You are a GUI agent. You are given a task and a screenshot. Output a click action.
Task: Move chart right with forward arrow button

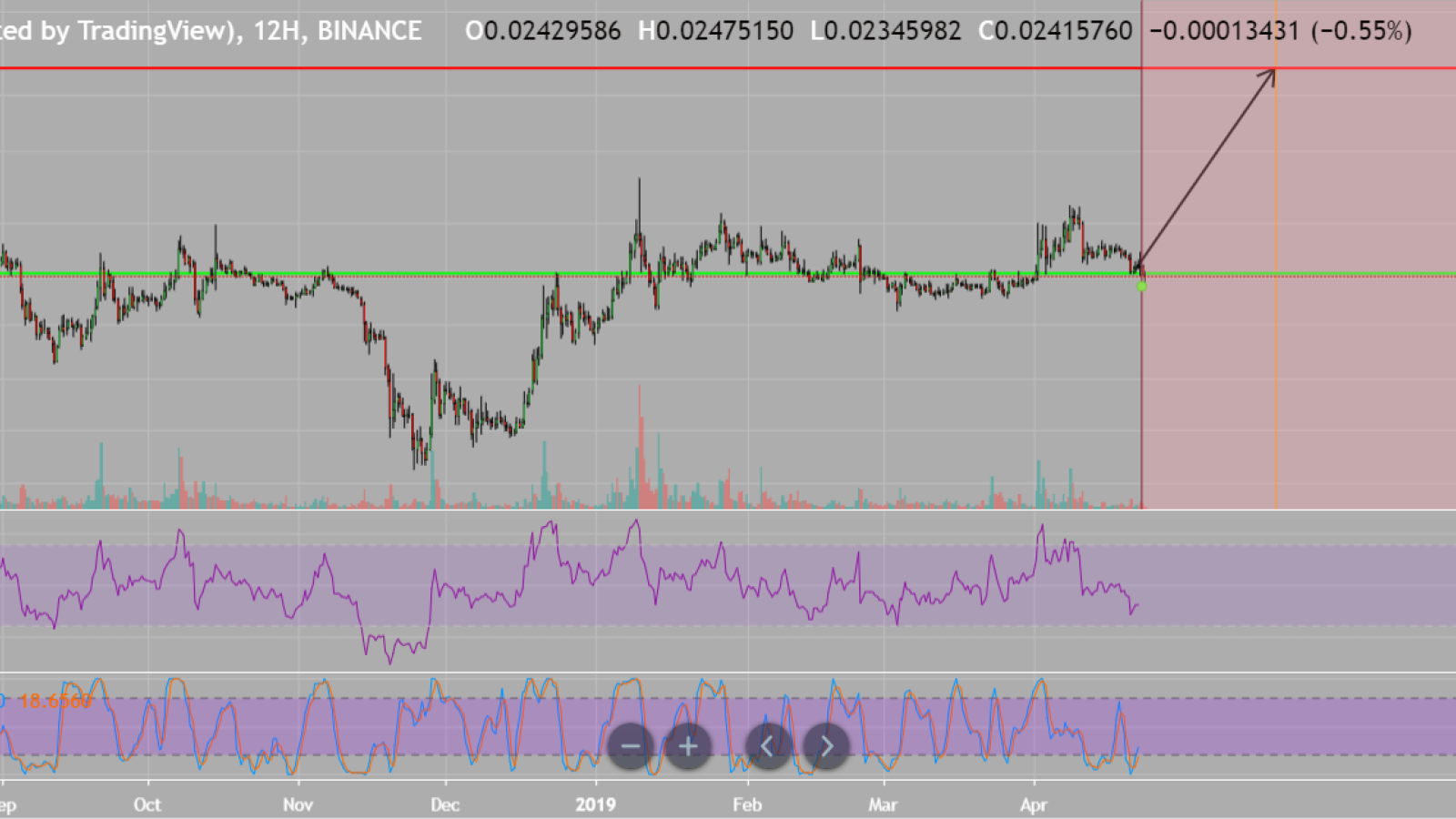tap(826, 747)
